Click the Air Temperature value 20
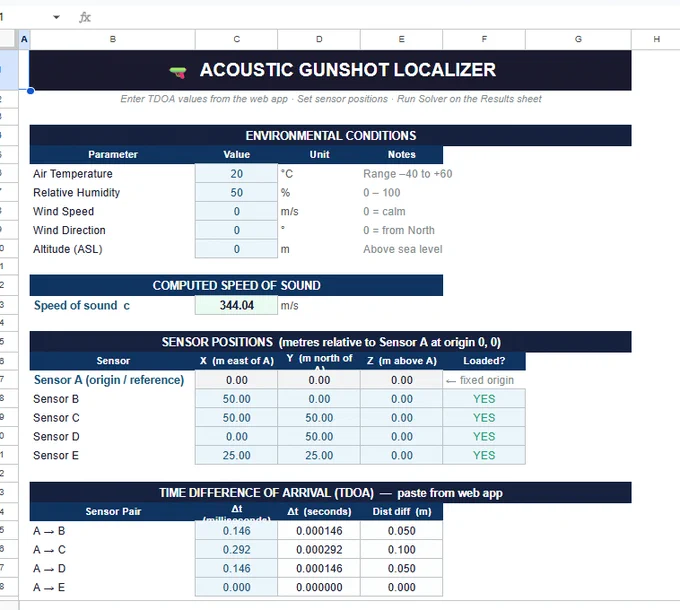 (236, 174)
